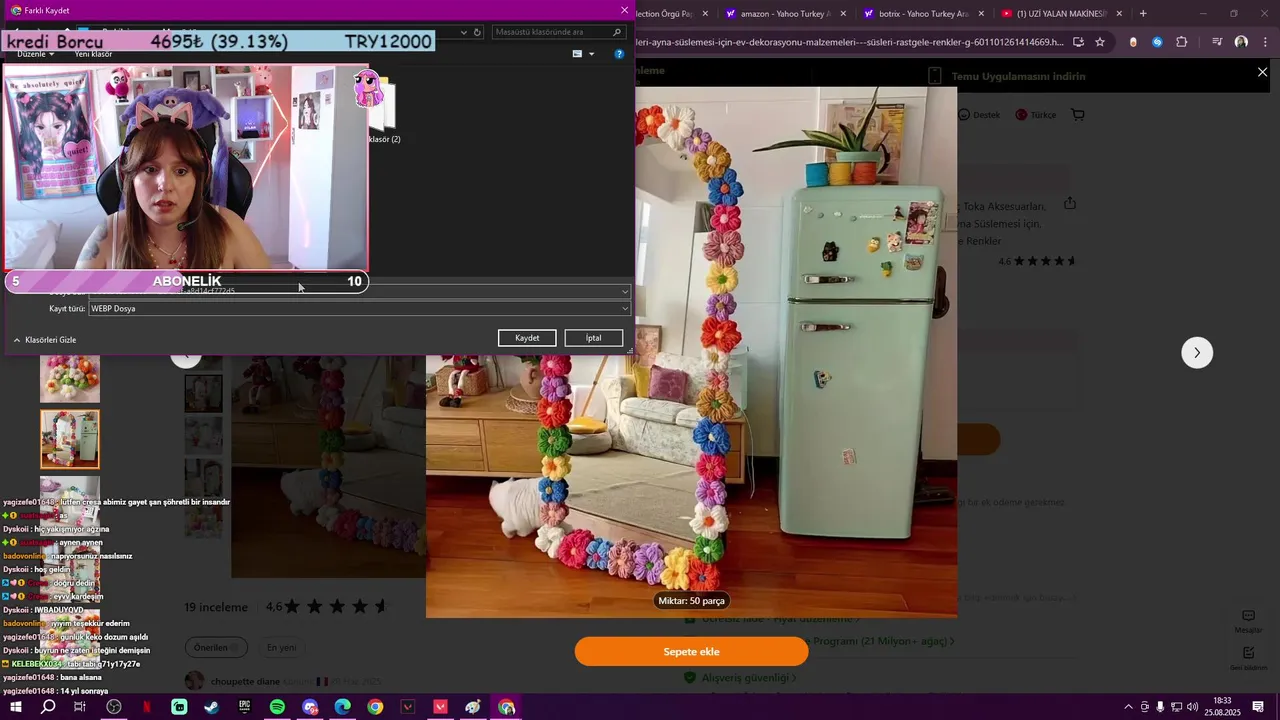Open the media control icon in toolbar

click(1217, 42)
